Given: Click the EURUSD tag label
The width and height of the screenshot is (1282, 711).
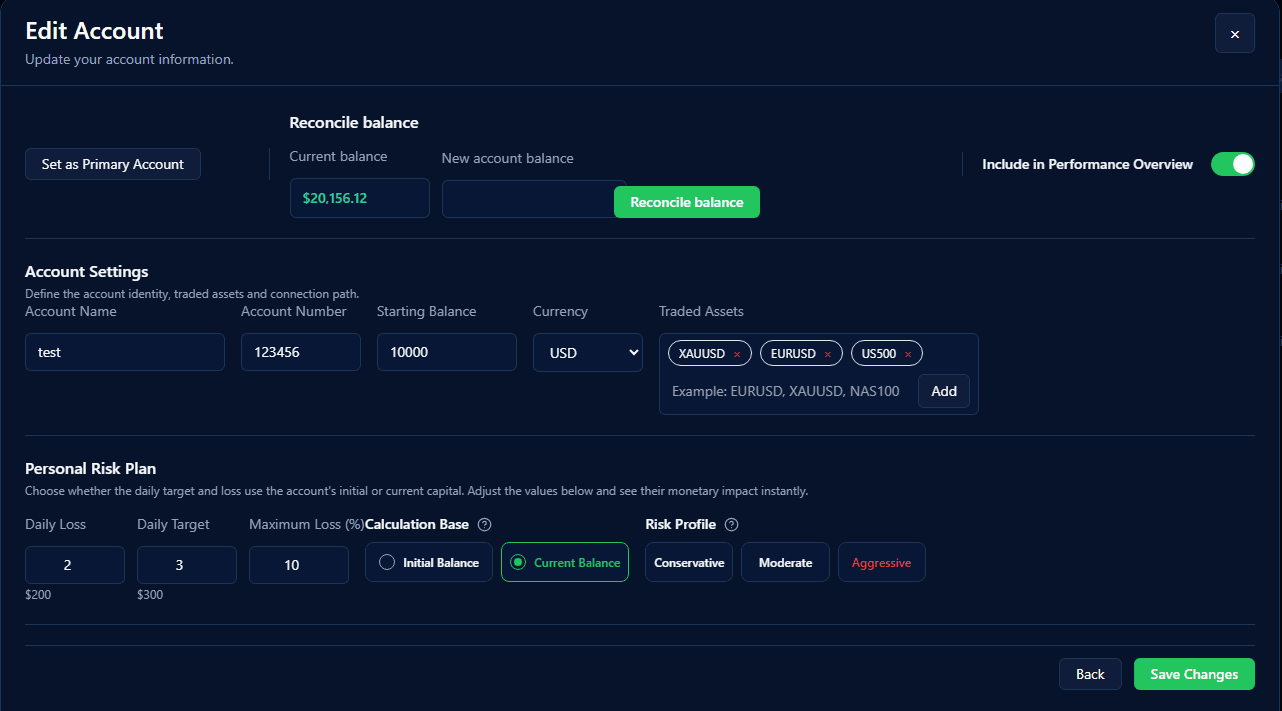Looking at the screenshot, I should [x=793, y=354].
